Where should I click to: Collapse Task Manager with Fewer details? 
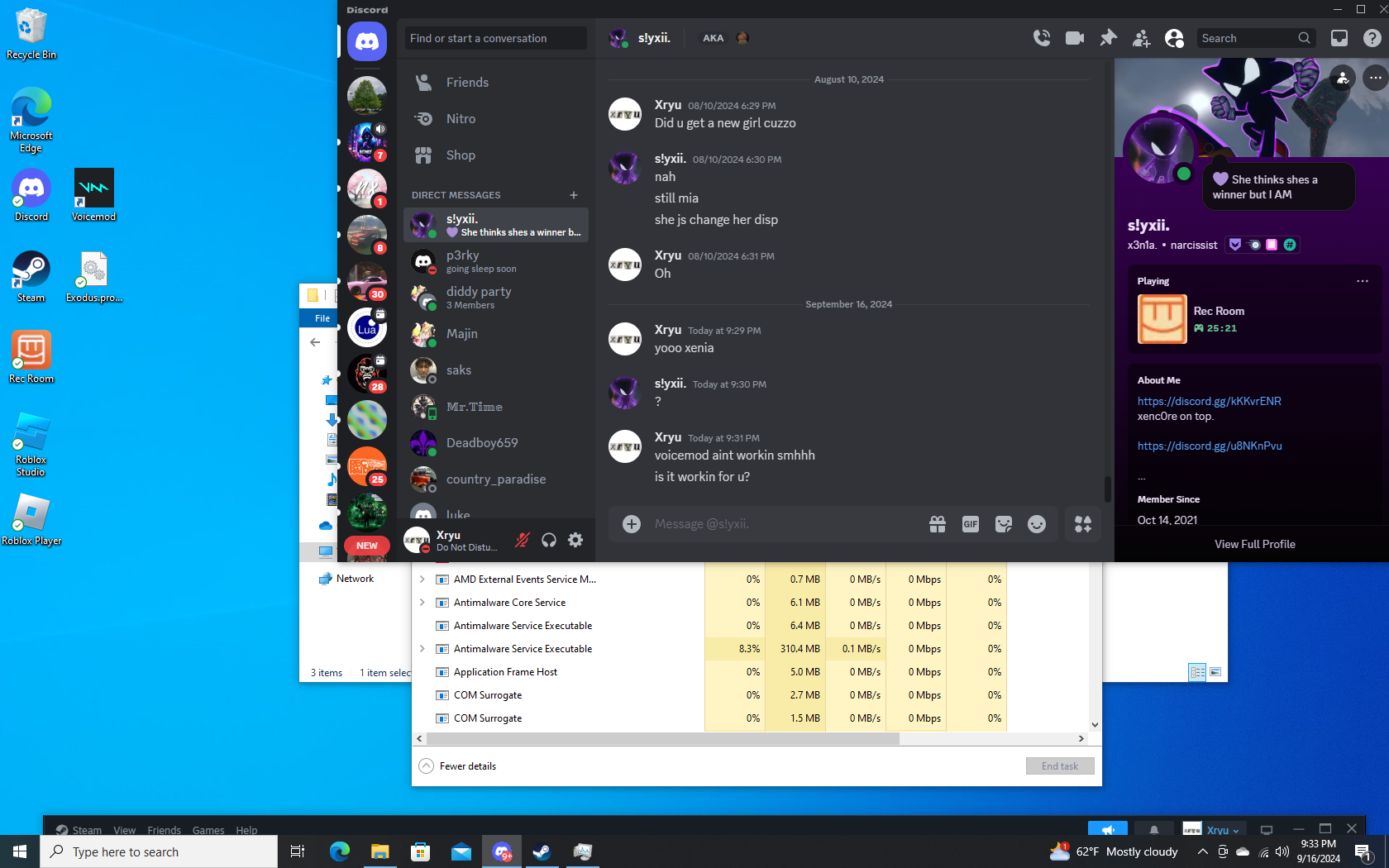coord(458,766)
